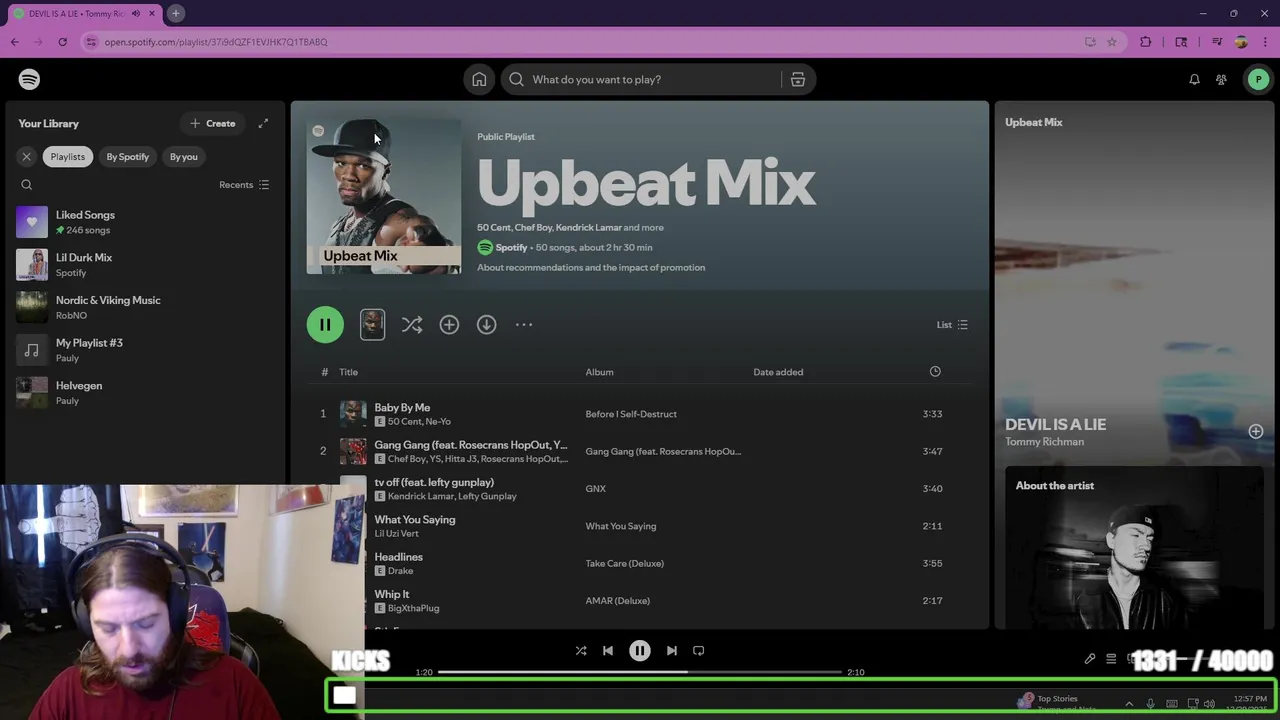The width and height of the screenshot is (1280, 720).
Task: Open the Lil Durk Mix playlist
Action: point(144,265)
